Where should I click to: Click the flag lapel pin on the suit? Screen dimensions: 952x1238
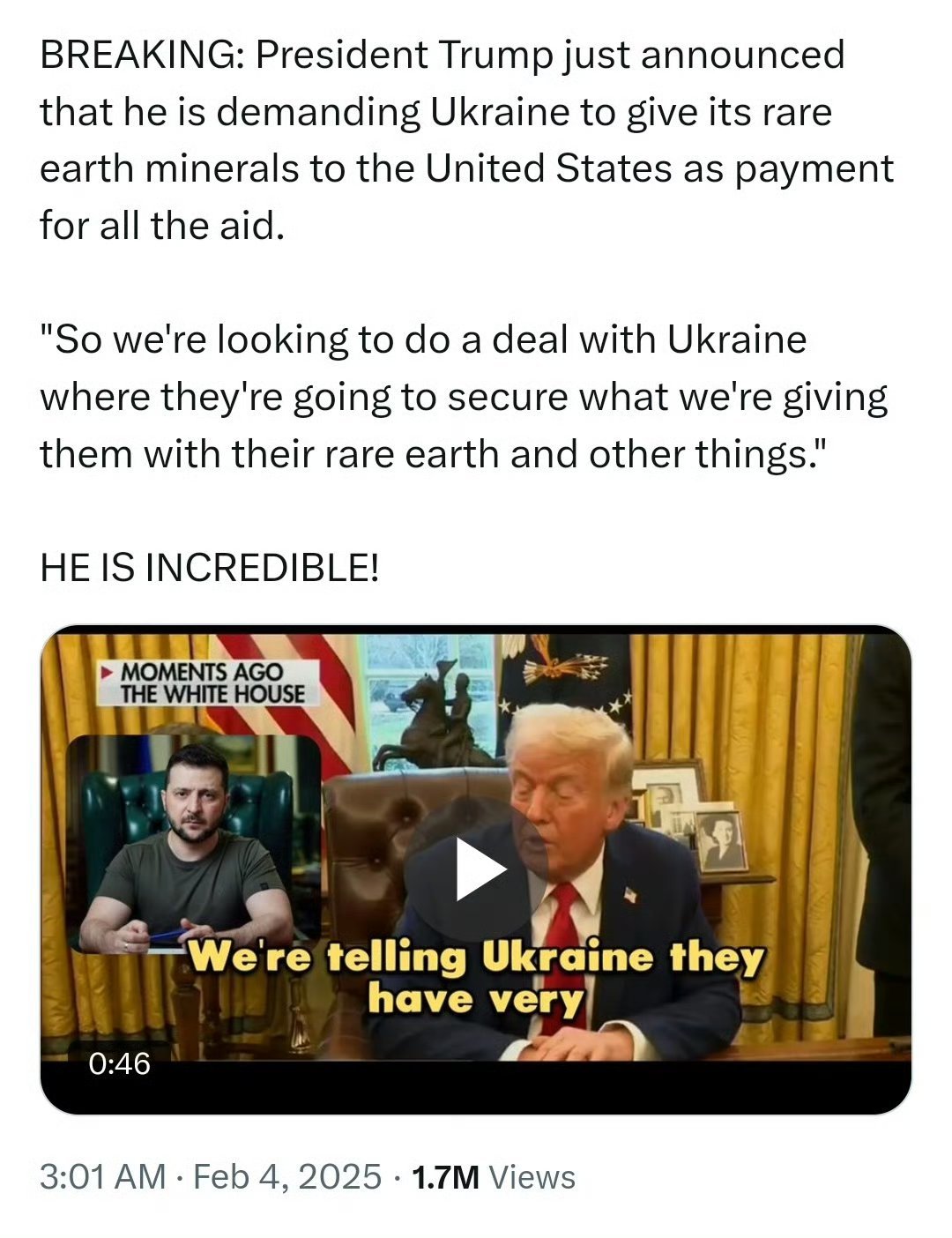point(629,894)
